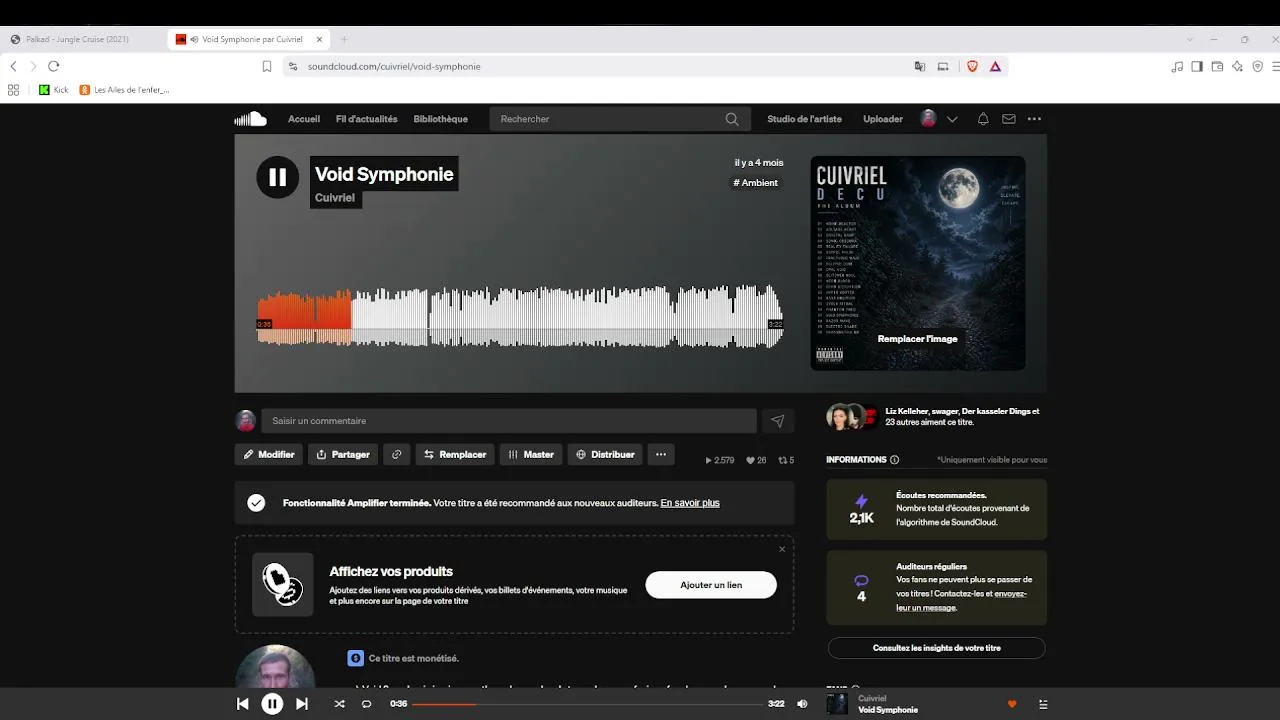Click the translate page icon in address bar

point(920,66)
